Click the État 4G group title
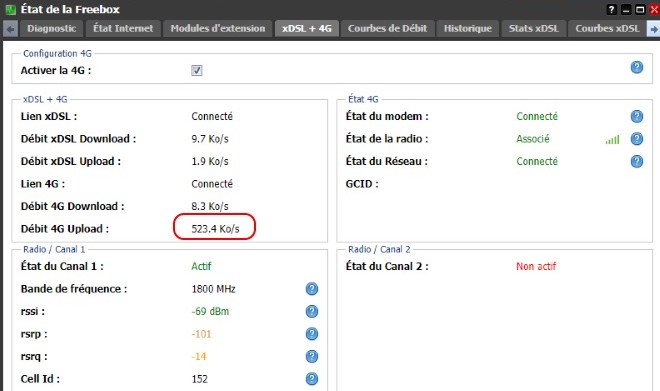The height and width of the screenshot is (391, 660). (x=363, y=99)
